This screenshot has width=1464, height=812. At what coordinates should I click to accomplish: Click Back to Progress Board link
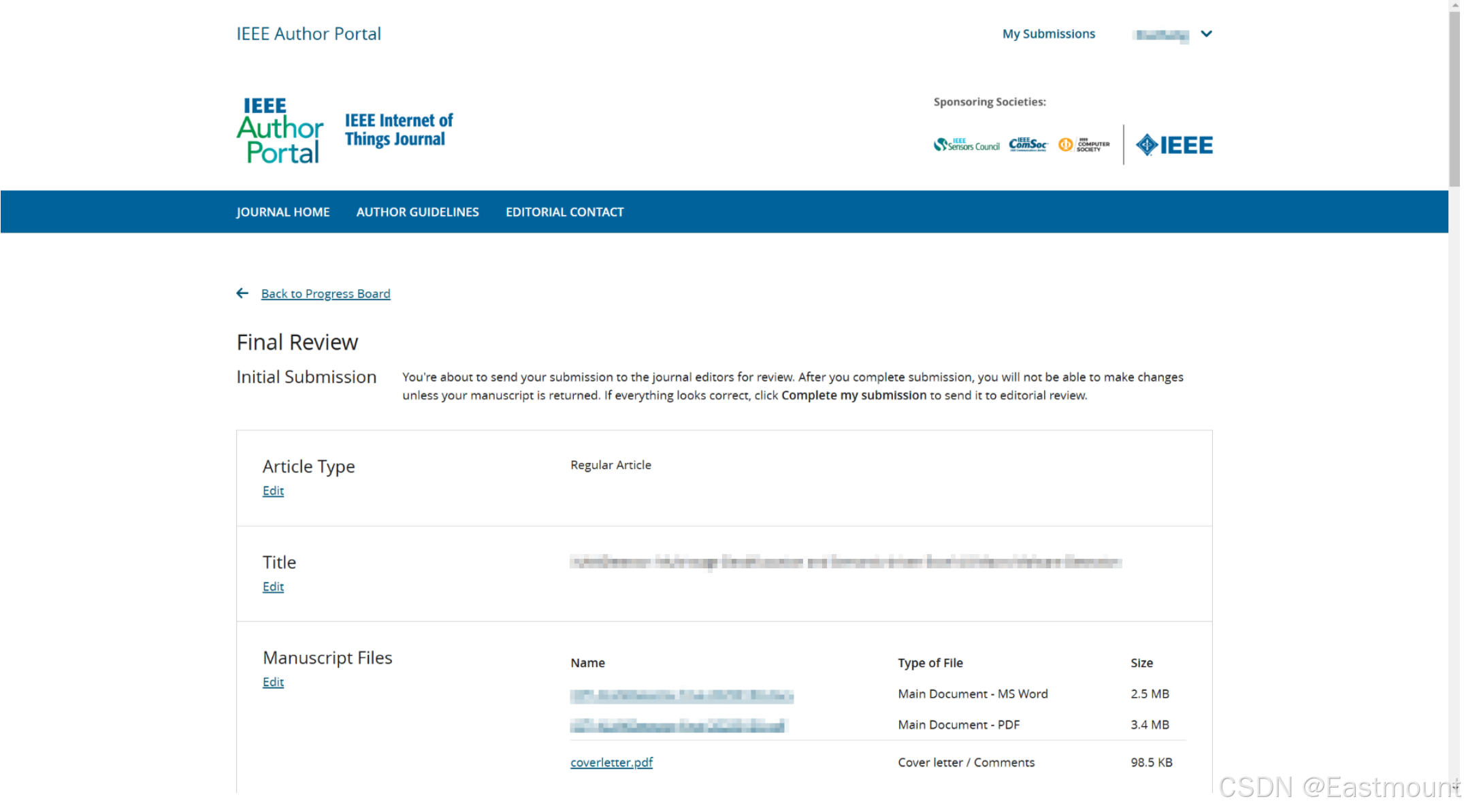325,294
